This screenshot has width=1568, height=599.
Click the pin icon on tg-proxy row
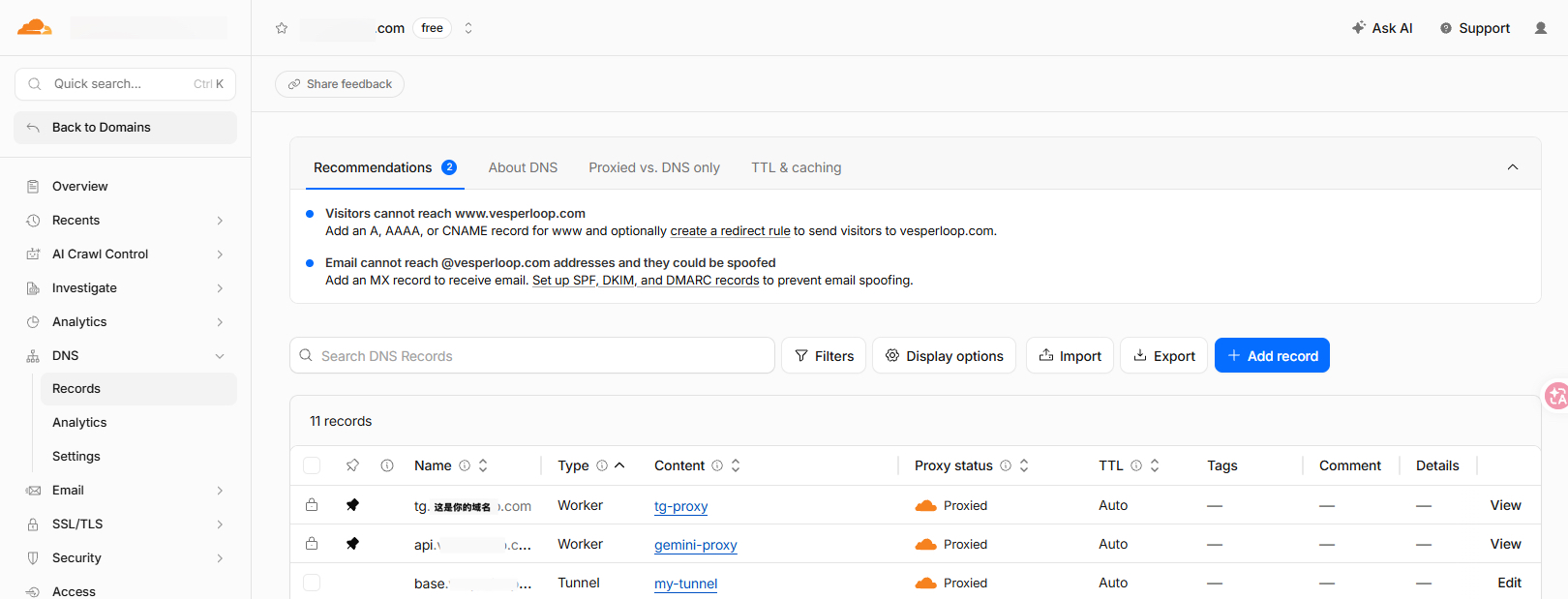[352, 505]
